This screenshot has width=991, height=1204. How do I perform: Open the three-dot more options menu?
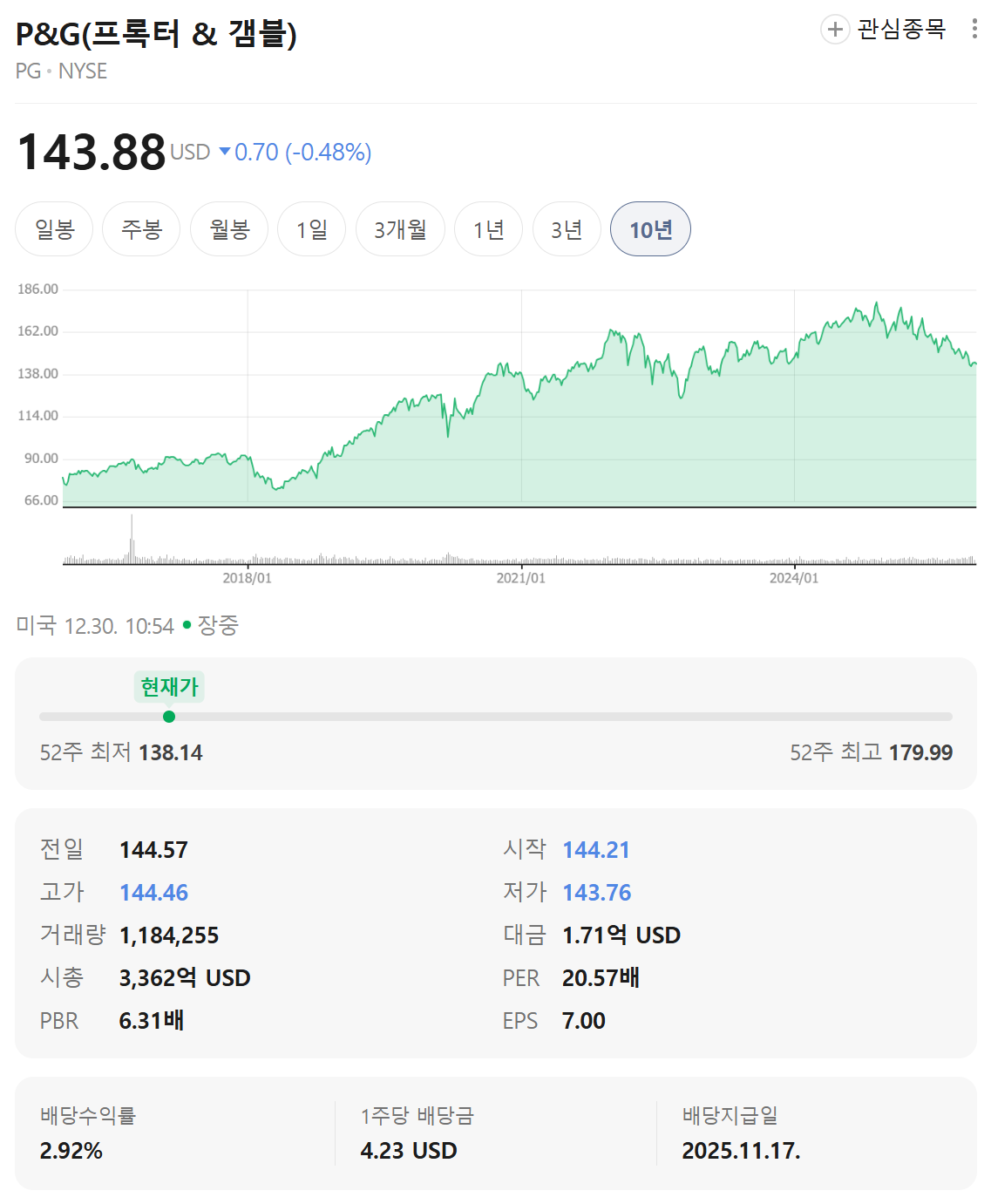coord(974,29)
